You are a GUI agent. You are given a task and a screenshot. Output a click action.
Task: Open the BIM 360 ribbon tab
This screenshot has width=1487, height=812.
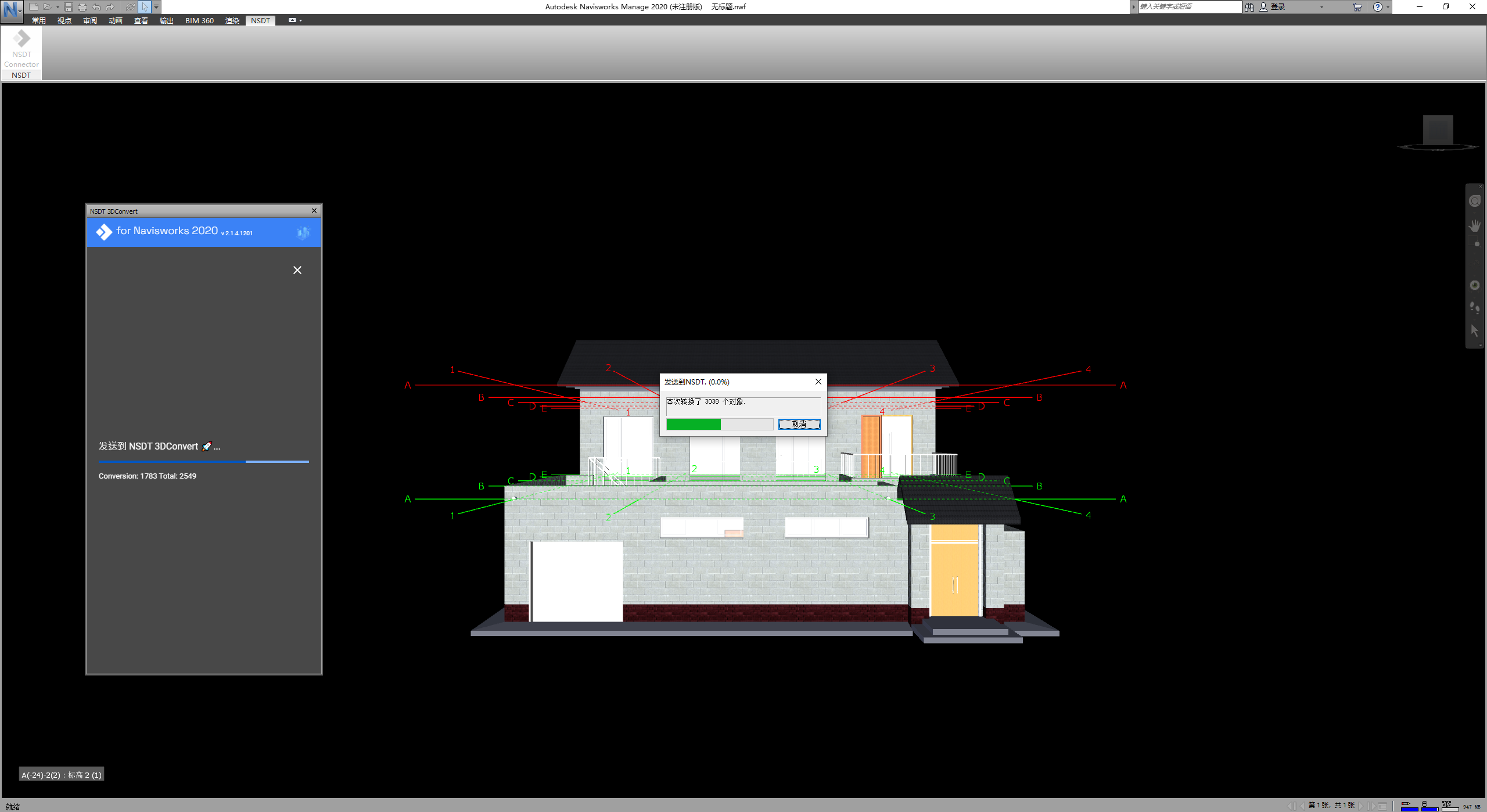[x=199, y=20]
